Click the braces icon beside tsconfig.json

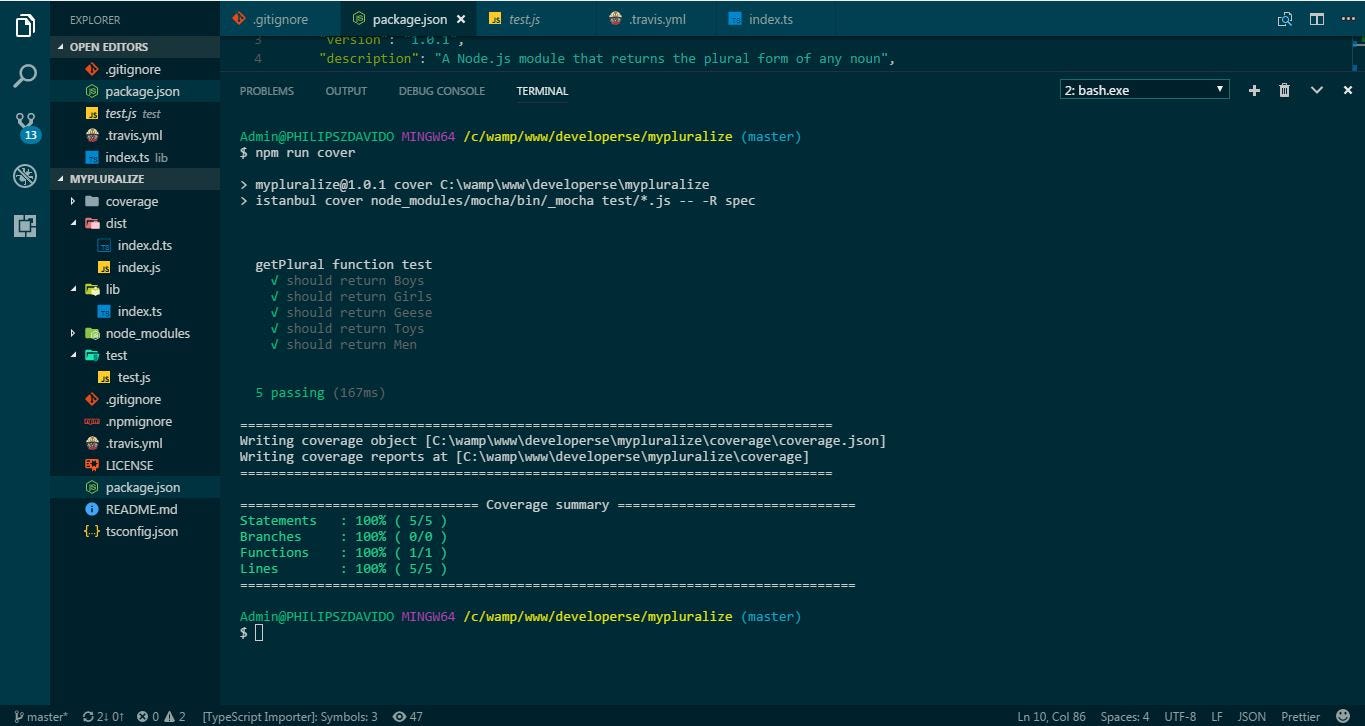(93, 531)
